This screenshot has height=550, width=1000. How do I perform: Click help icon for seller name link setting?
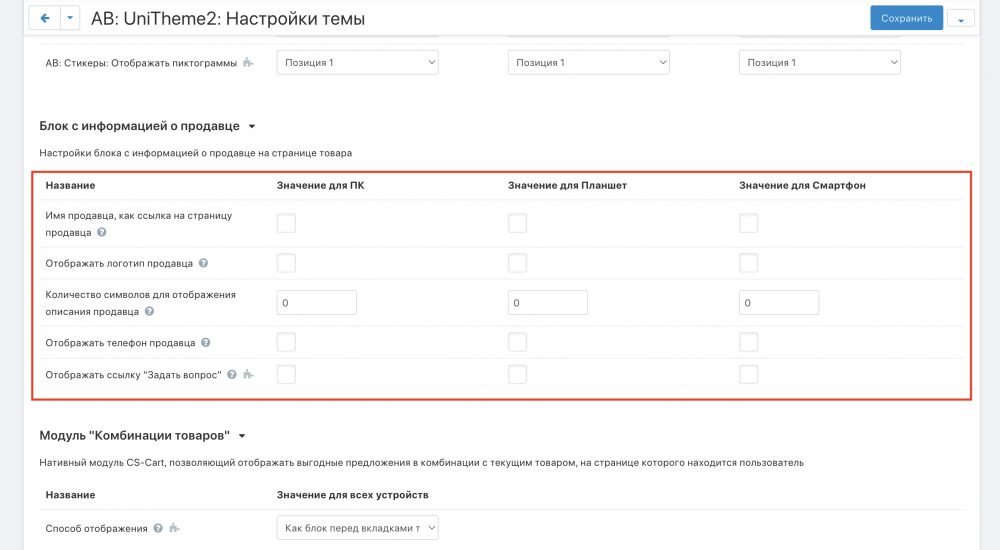[x=102, y=232]
